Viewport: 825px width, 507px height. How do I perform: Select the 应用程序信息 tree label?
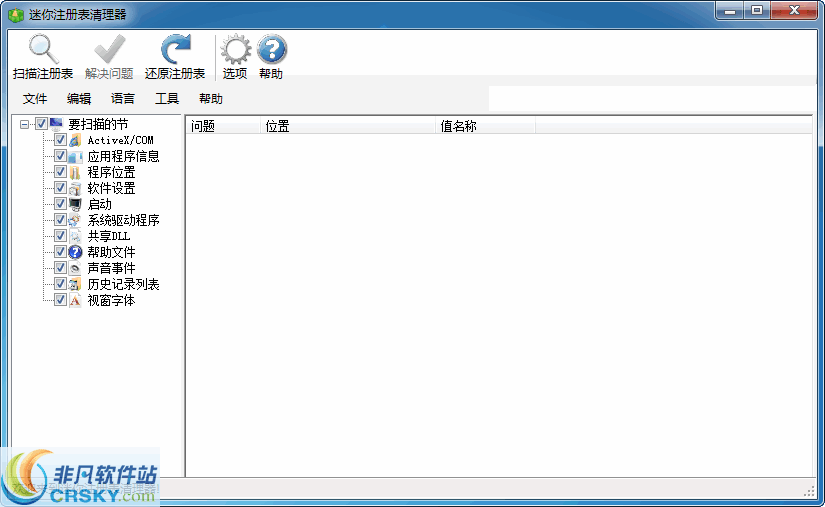point(123,156)
